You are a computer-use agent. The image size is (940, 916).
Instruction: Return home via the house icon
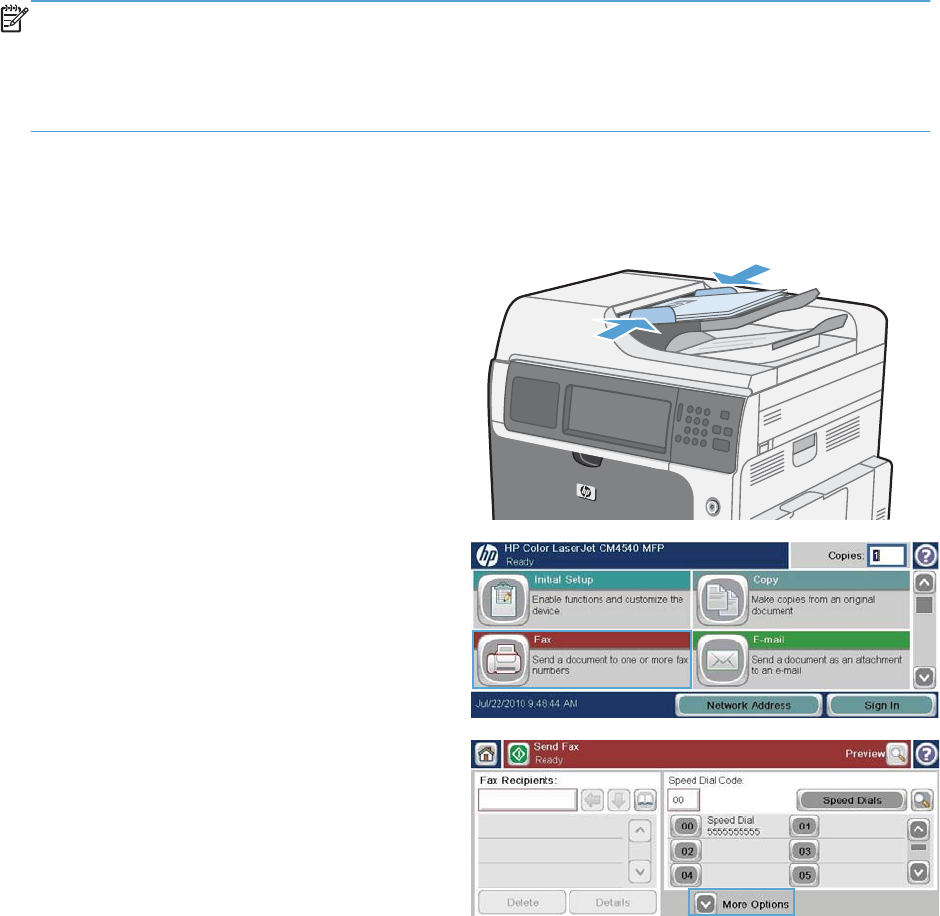[x=486, y=754]
